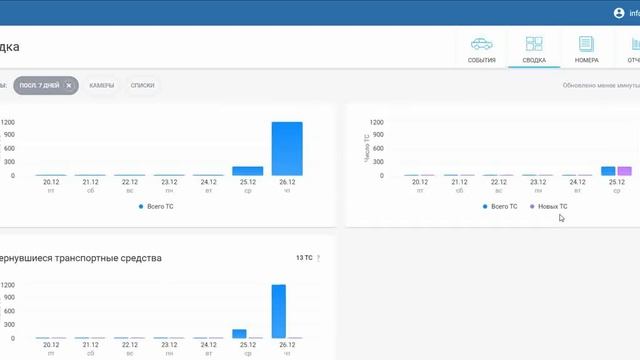Image resolution: width=640 pixels, height=360 pixels.
Task: Click the blue 25.12 bar in right chart
Action: pyautogui.click(x=608, y=171)
